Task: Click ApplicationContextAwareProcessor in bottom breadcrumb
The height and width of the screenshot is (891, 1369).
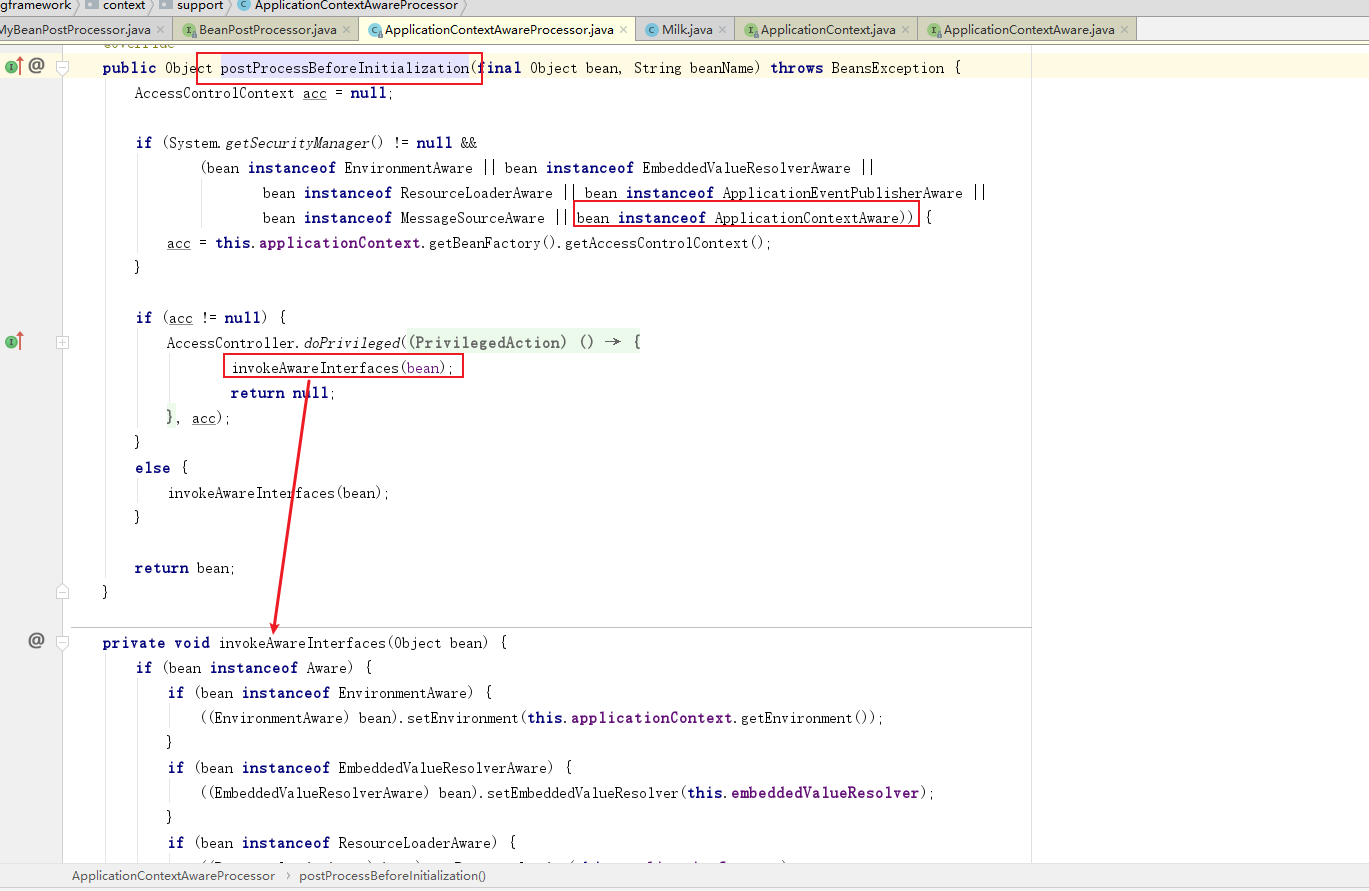Action: [x=173, y=875]
